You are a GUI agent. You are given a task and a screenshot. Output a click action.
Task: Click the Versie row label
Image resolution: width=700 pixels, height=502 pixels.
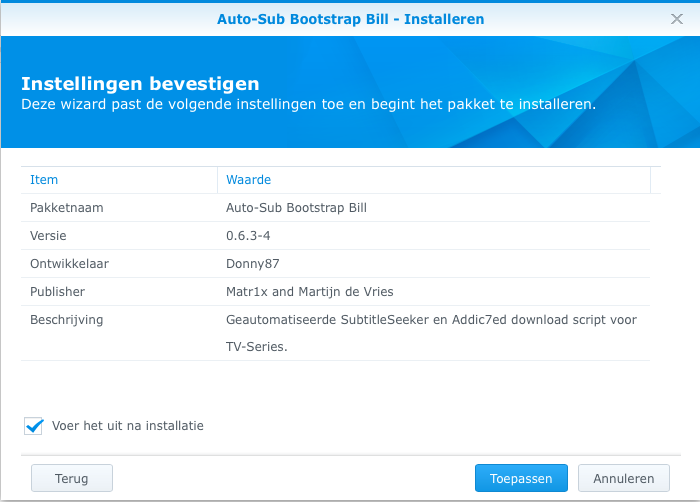click(49, 236)
